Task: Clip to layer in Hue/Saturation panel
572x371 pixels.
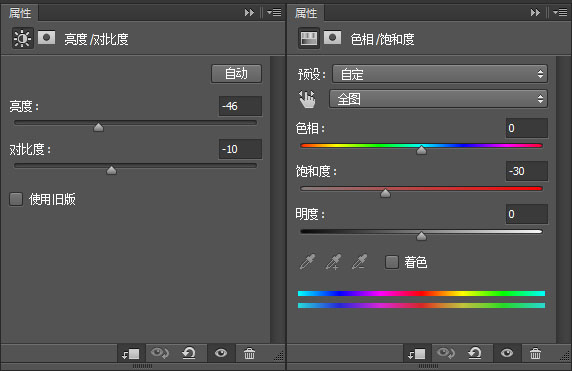Action: (417, 353)
